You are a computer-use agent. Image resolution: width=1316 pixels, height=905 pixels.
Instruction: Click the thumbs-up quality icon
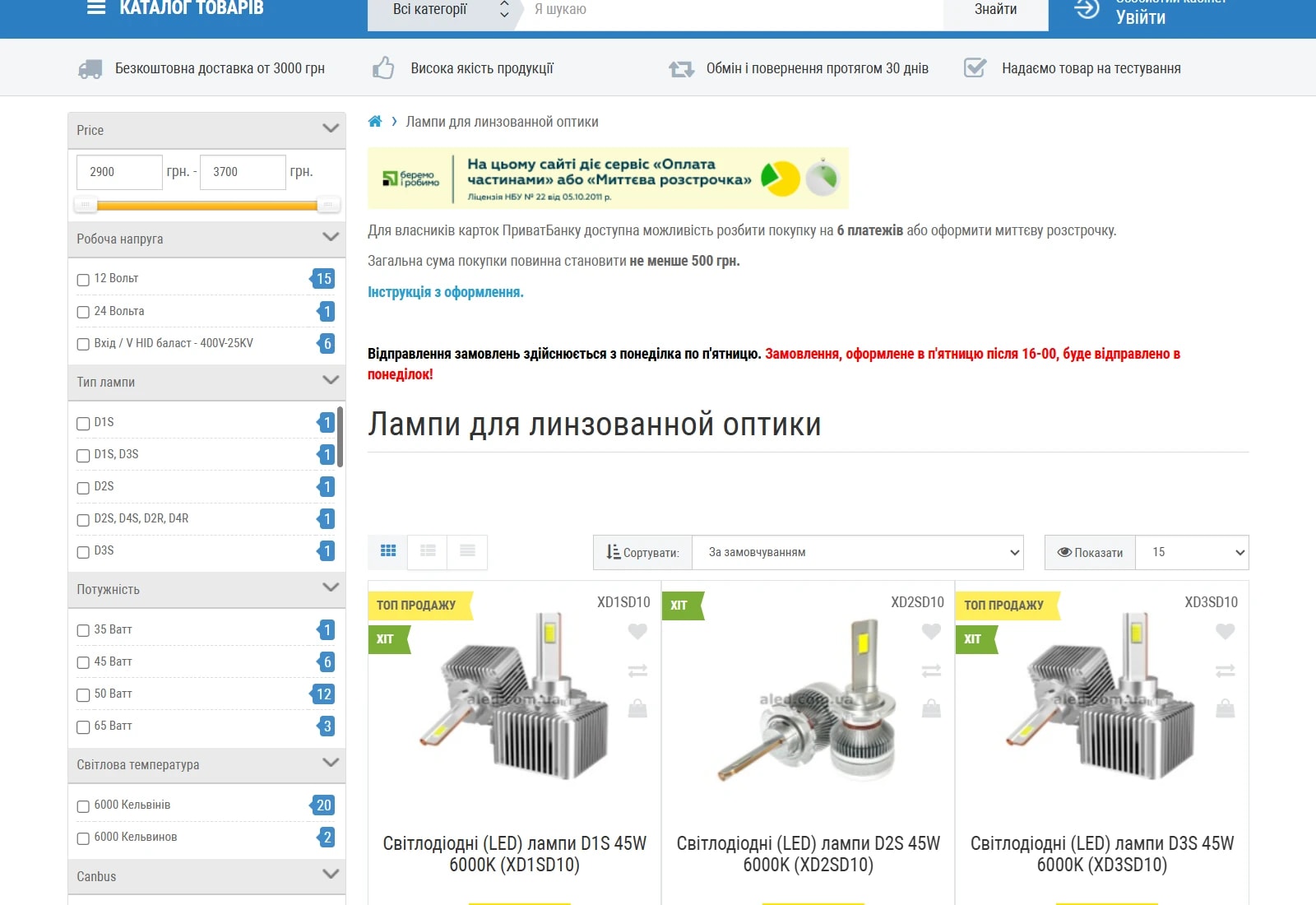pos(383,67)
